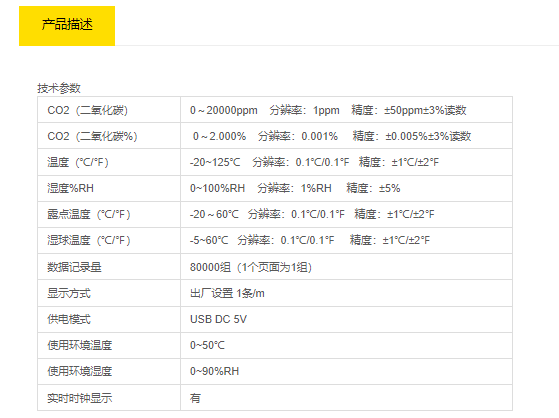The image size is (559, 418).
Task: Click the 技术参数 heading text
Action: click(x=59, y=88)
